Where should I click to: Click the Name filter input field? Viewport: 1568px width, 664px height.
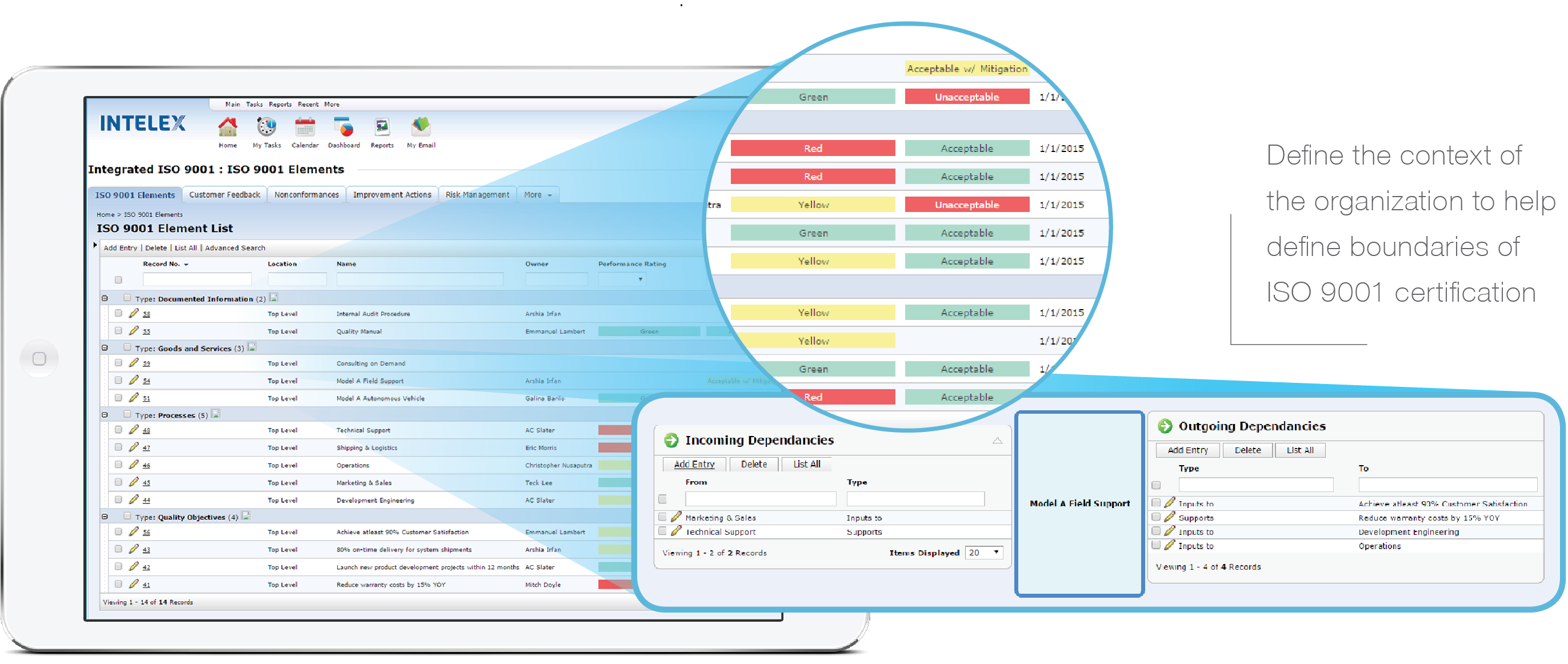[419, 279]
